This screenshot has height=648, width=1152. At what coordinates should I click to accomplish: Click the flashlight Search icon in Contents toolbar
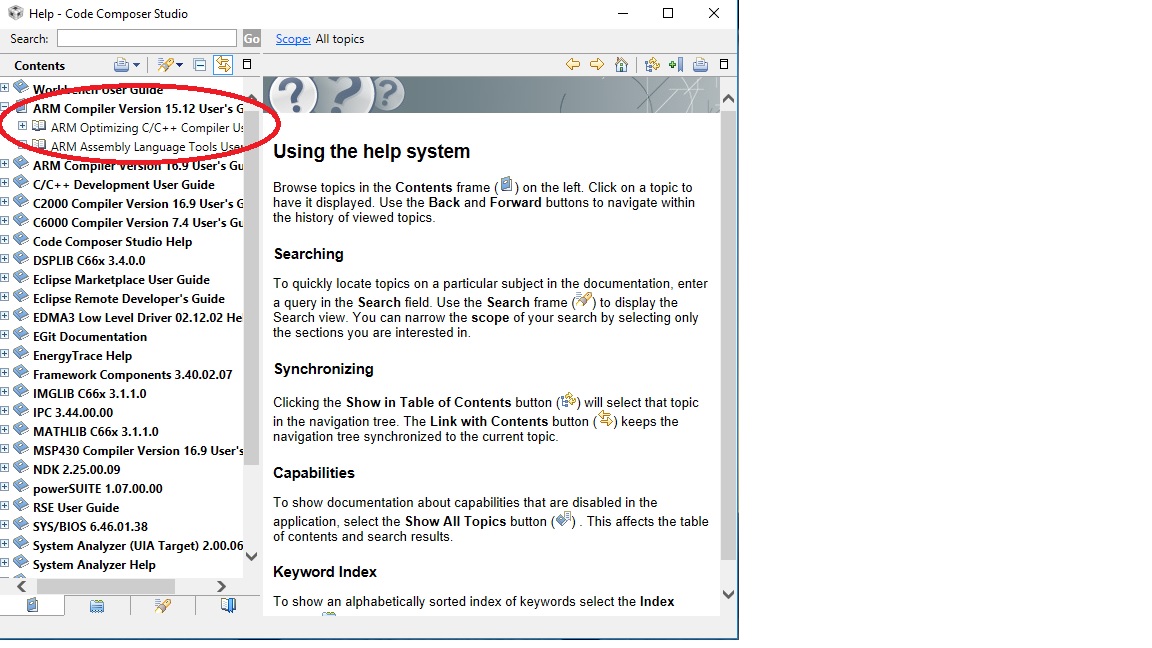(165, 65)
